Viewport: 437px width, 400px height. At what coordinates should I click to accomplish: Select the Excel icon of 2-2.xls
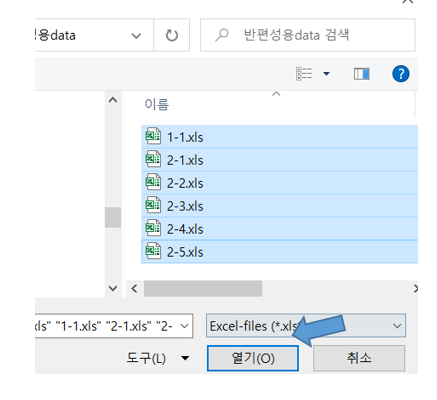153,182
